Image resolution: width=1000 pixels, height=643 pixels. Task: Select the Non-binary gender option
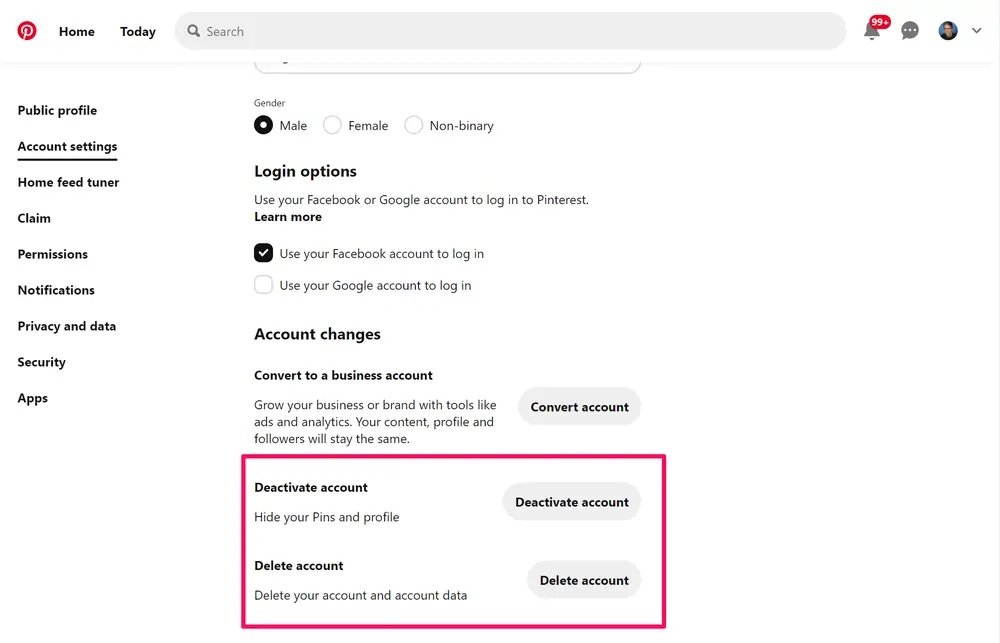click(x=413, y=125)
